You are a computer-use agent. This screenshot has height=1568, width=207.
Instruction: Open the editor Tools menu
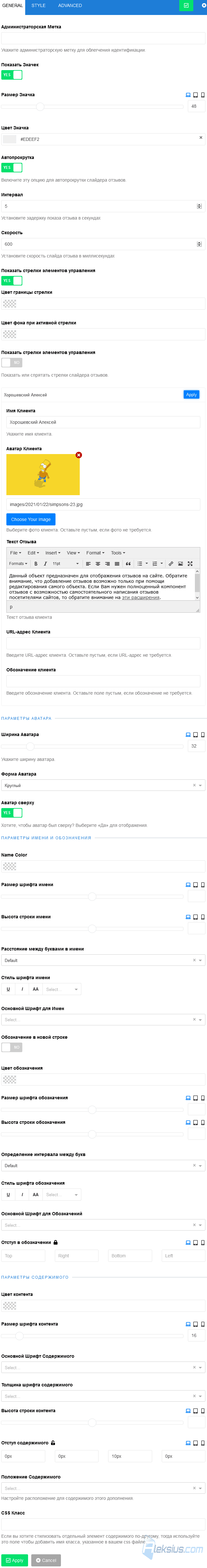[x=118, y=553]
